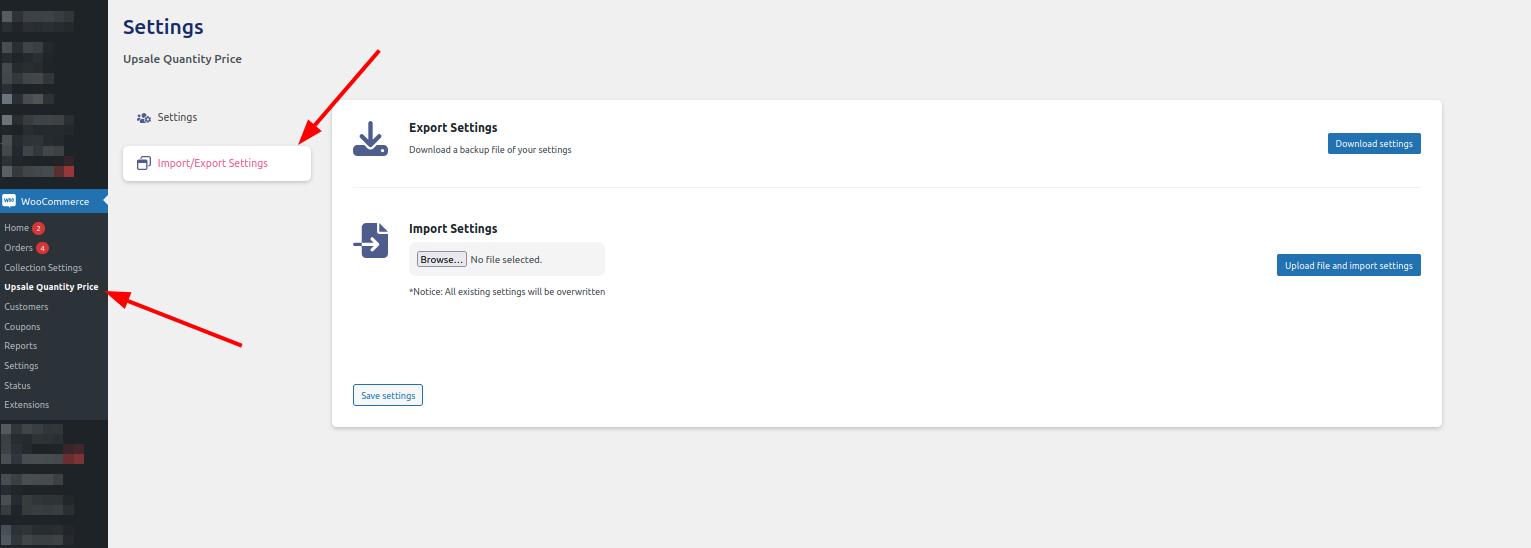1531x548 pixels.
Task: Click the overwrite notice text
Action: point(507,292)
